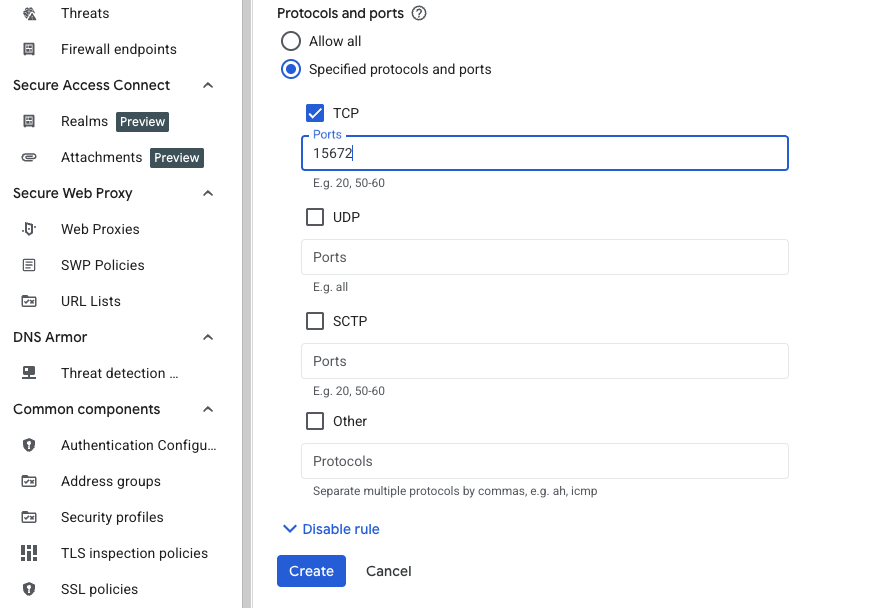Viewport: 872px width, 608px height.
Task: Enable the UDP checkbox
Action: (315, 217)
